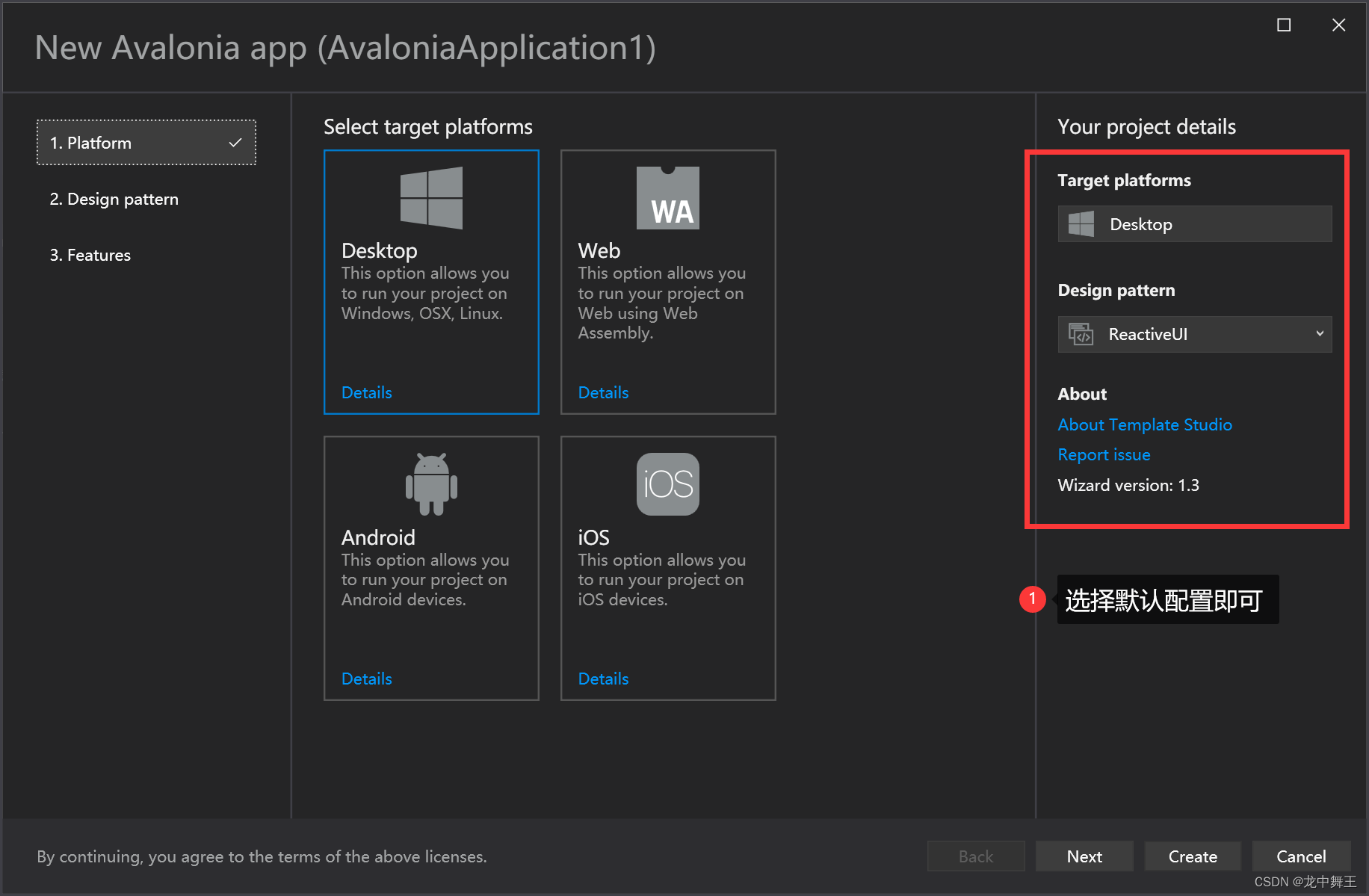
Task: Click the Report issue link
Action: [1104, 454]
